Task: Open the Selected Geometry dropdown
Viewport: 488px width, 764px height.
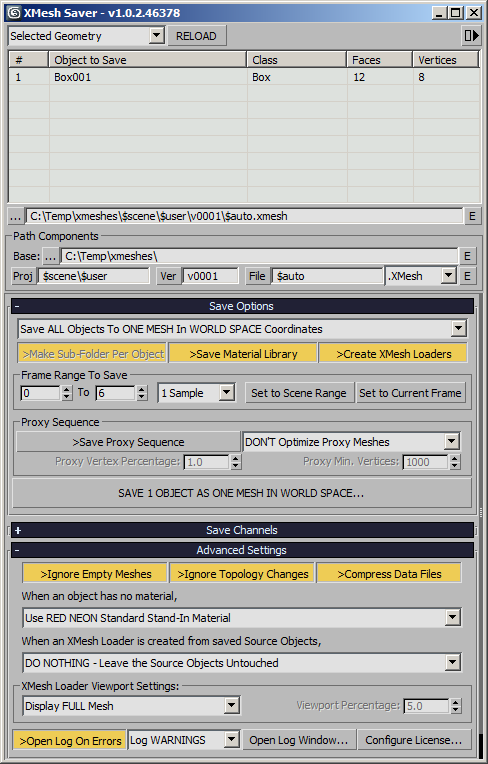Action: pyautogui.click(x=86, y=36)
